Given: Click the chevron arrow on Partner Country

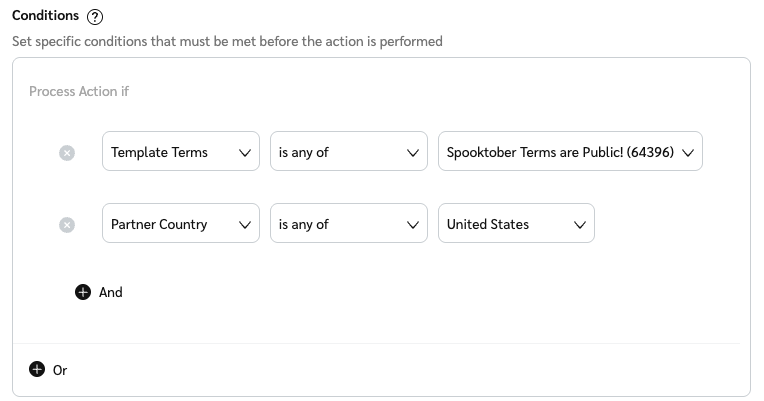Looking at the screenshot, I should point(245,225).
